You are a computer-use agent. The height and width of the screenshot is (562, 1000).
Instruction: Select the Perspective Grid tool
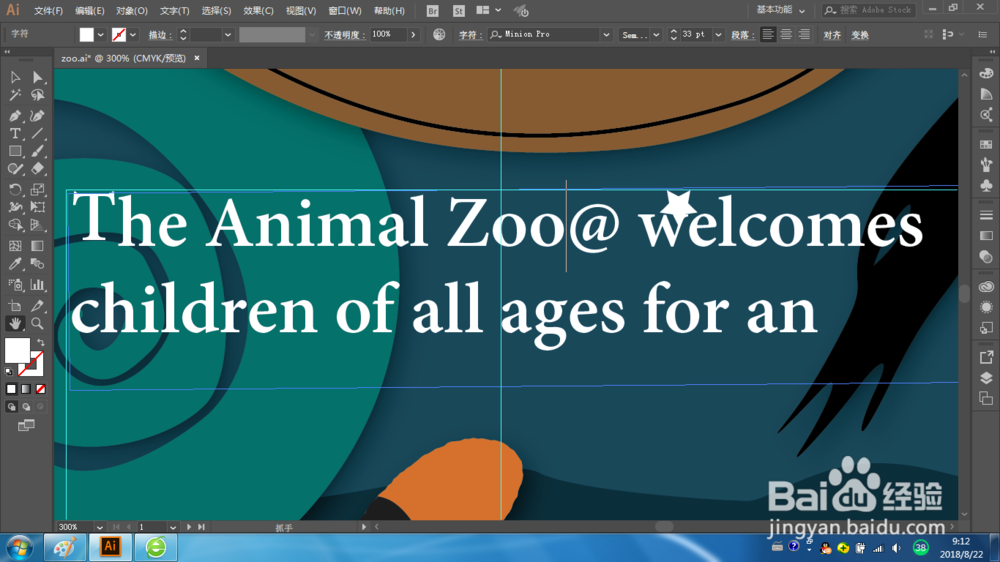pyautogui.click(x=38, y=225)
